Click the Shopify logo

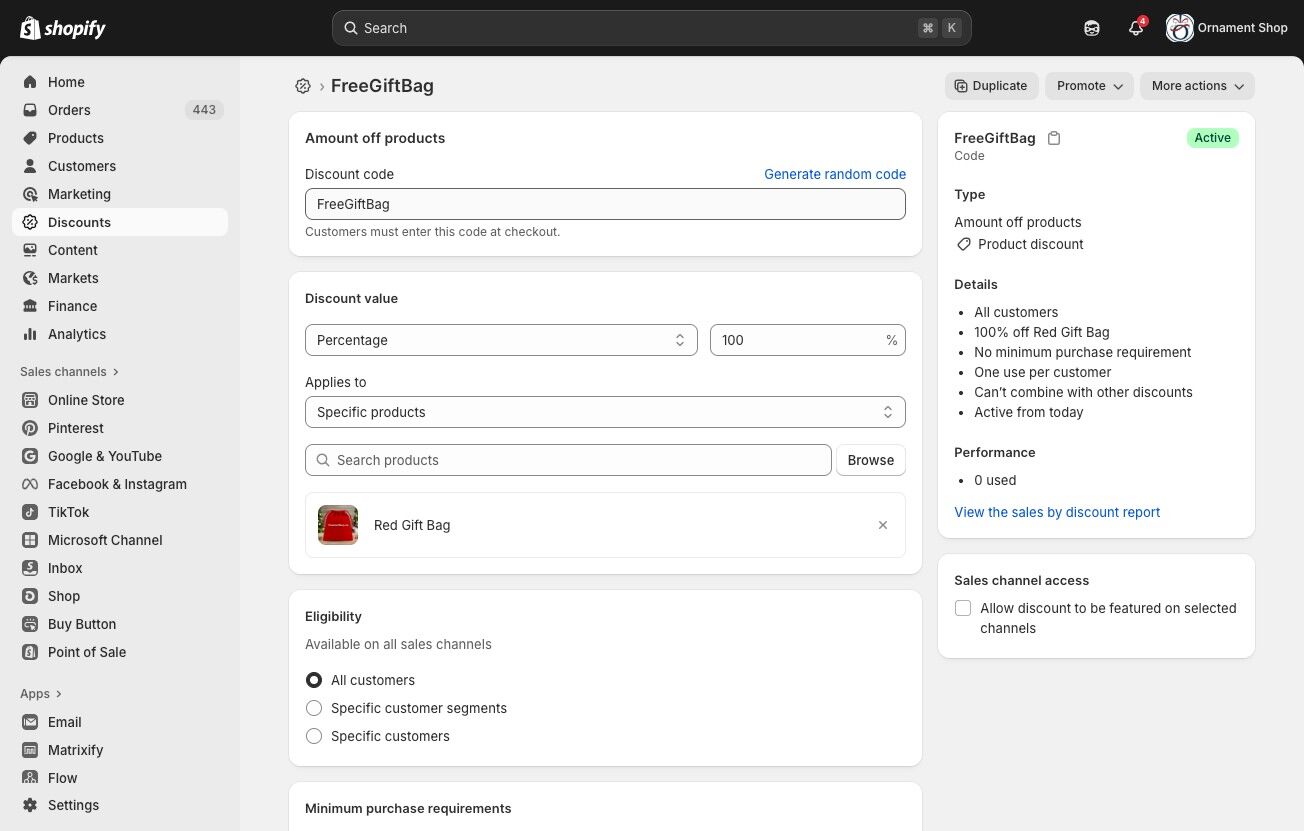[x=62, y=28]
